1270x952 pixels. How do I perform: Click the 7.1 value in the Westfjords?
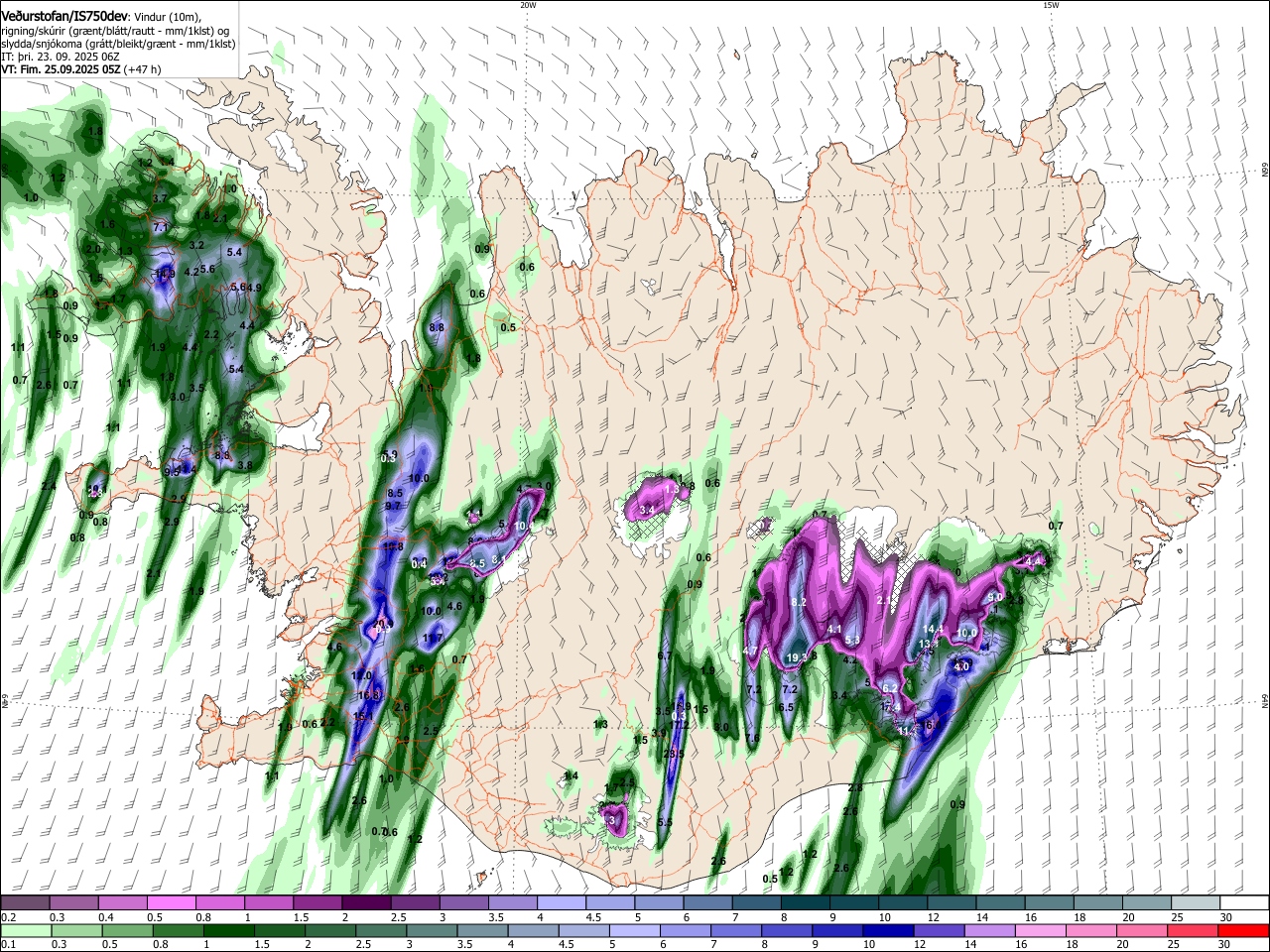coord(162,227)
